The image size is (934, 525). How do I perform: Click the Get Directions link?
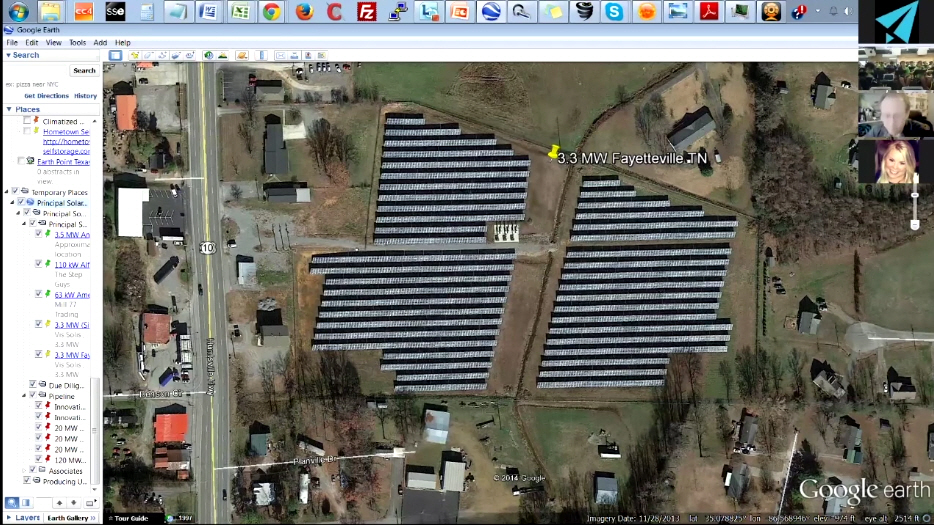[x=46, y=95]
